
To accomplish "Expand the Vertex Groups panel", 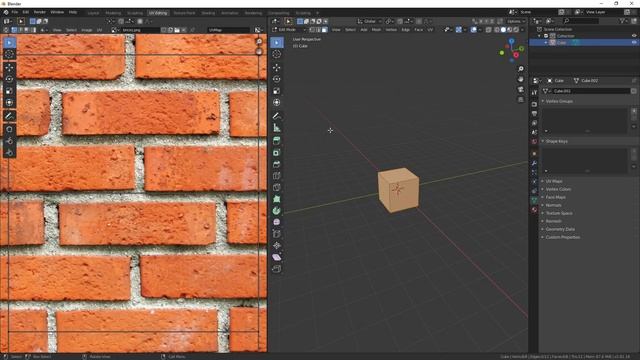I will [559, 101].
